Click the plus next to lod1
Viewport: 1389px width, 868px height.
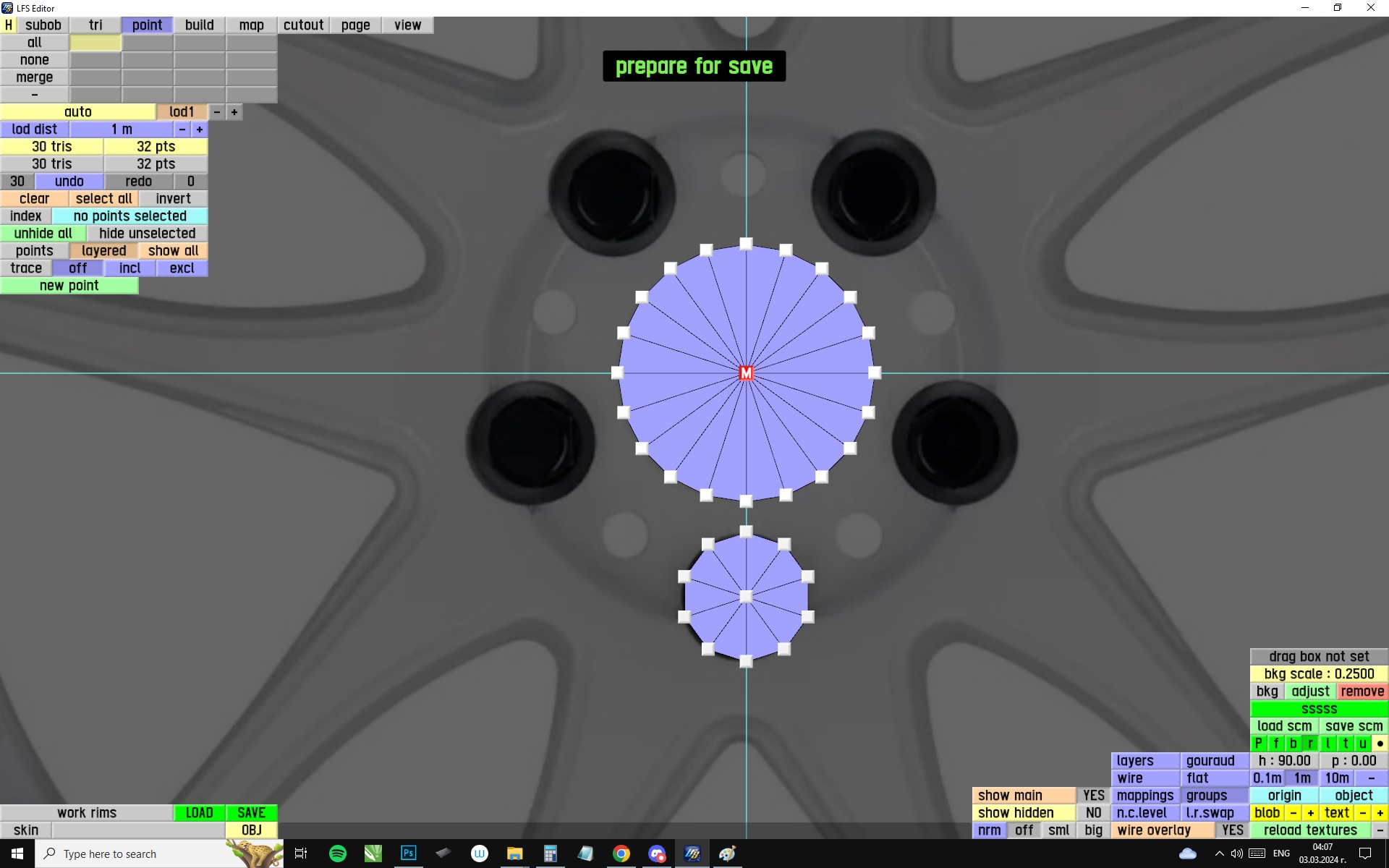click(x=234, y=112)
